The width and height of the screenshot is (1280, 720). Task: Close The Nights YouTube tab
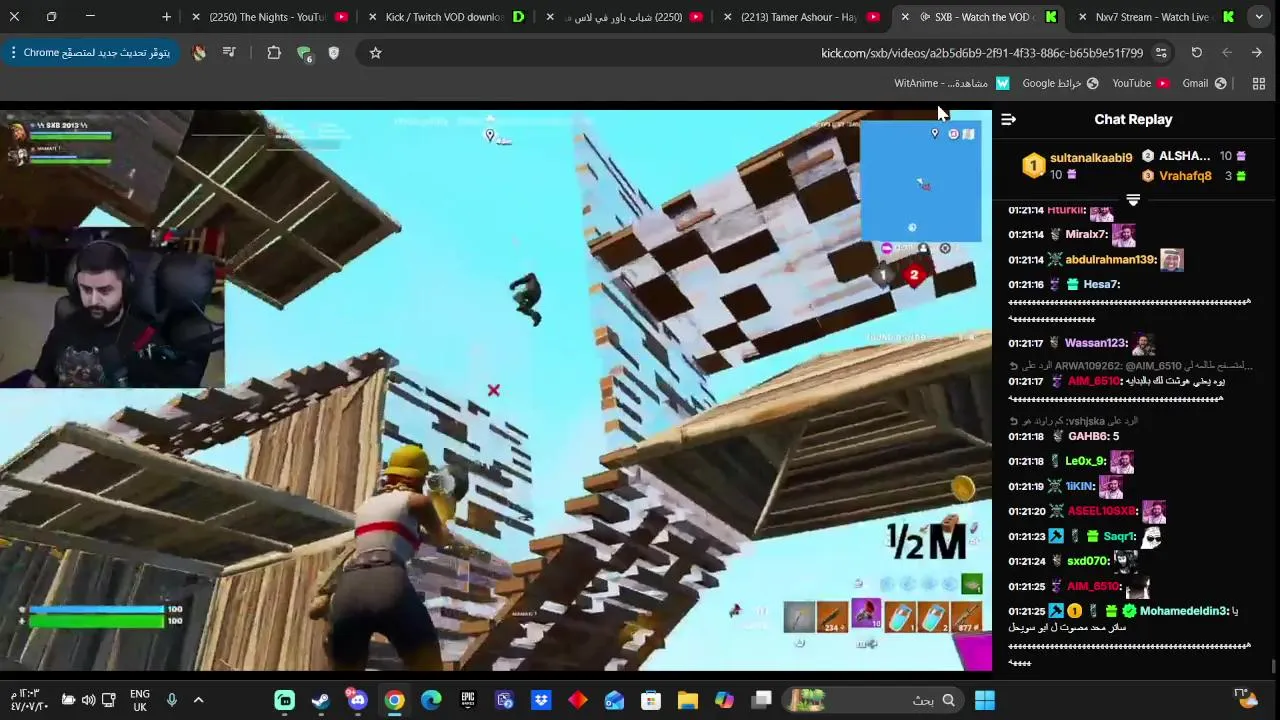(195, 17)
